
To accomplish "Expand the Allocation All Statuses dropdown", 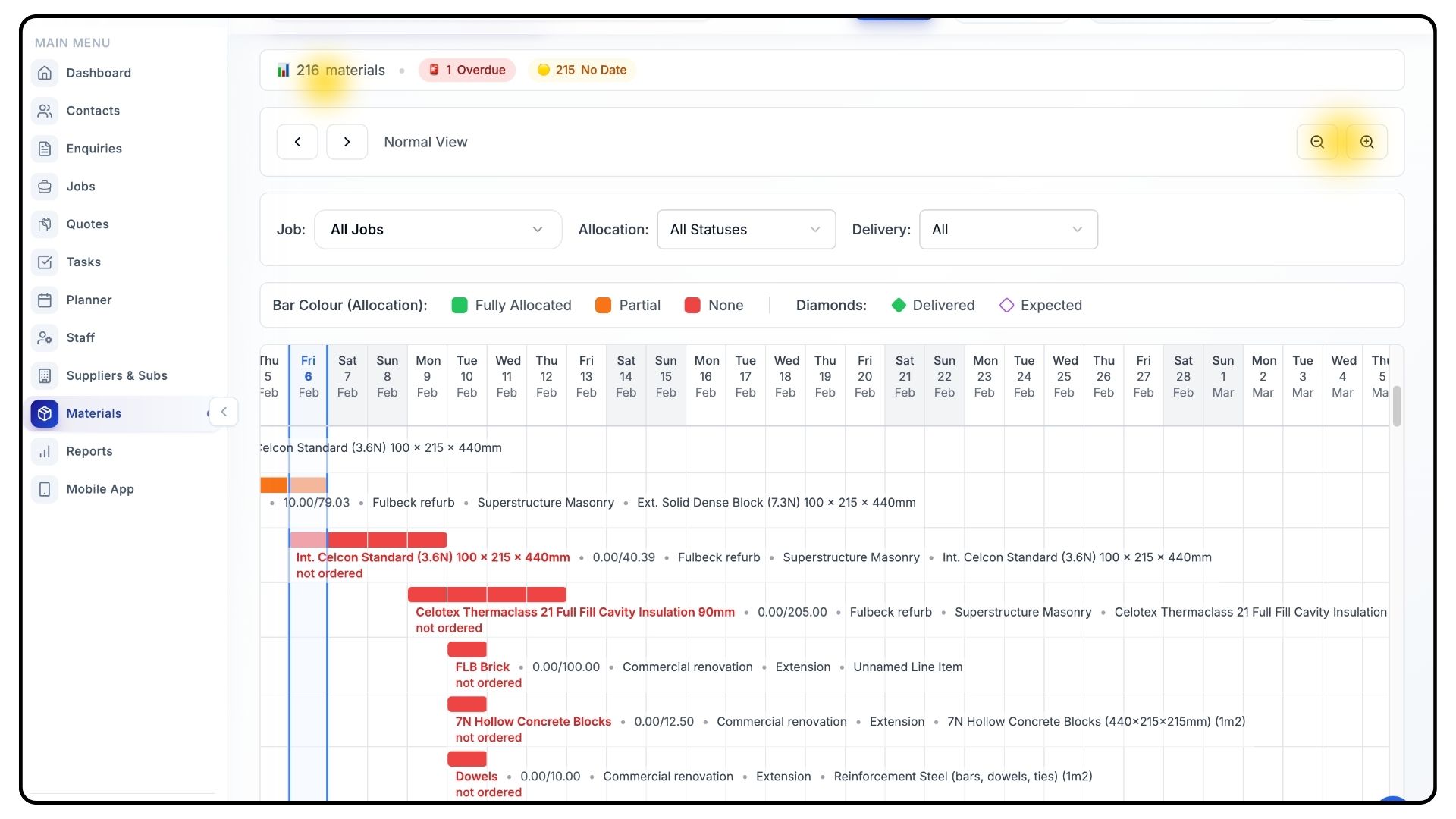I will coord(745,230).
